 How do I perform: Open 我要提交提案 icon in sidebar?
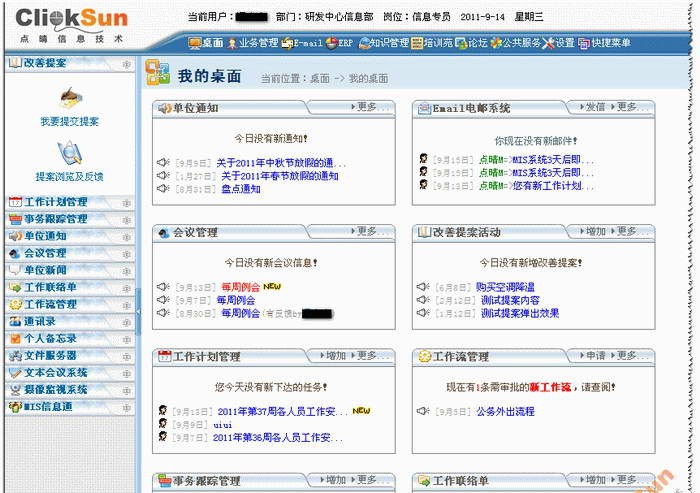(x=71, y=98)
